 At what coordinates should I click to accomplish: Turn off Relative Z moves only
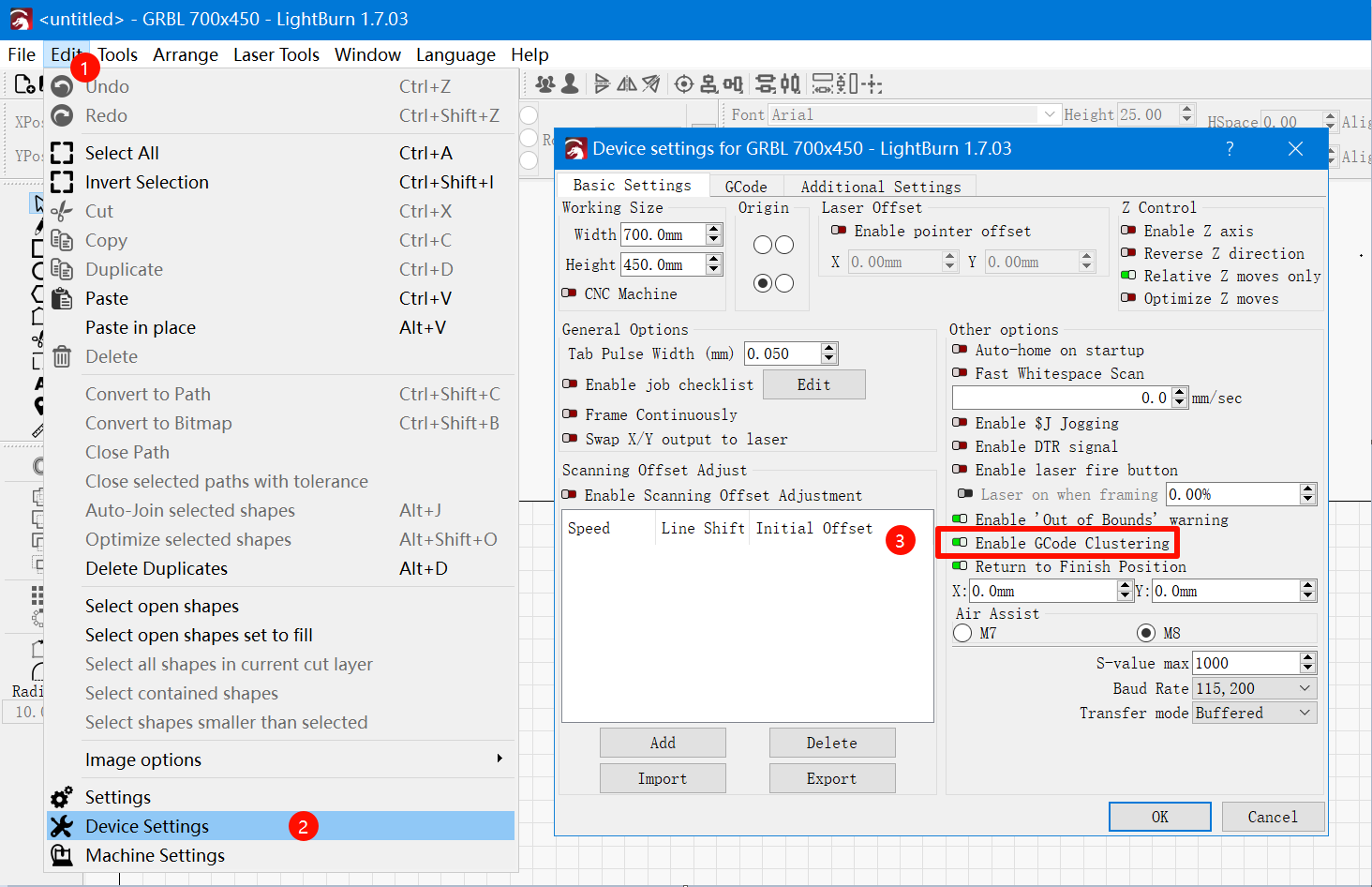click(x=1128, y=276)
